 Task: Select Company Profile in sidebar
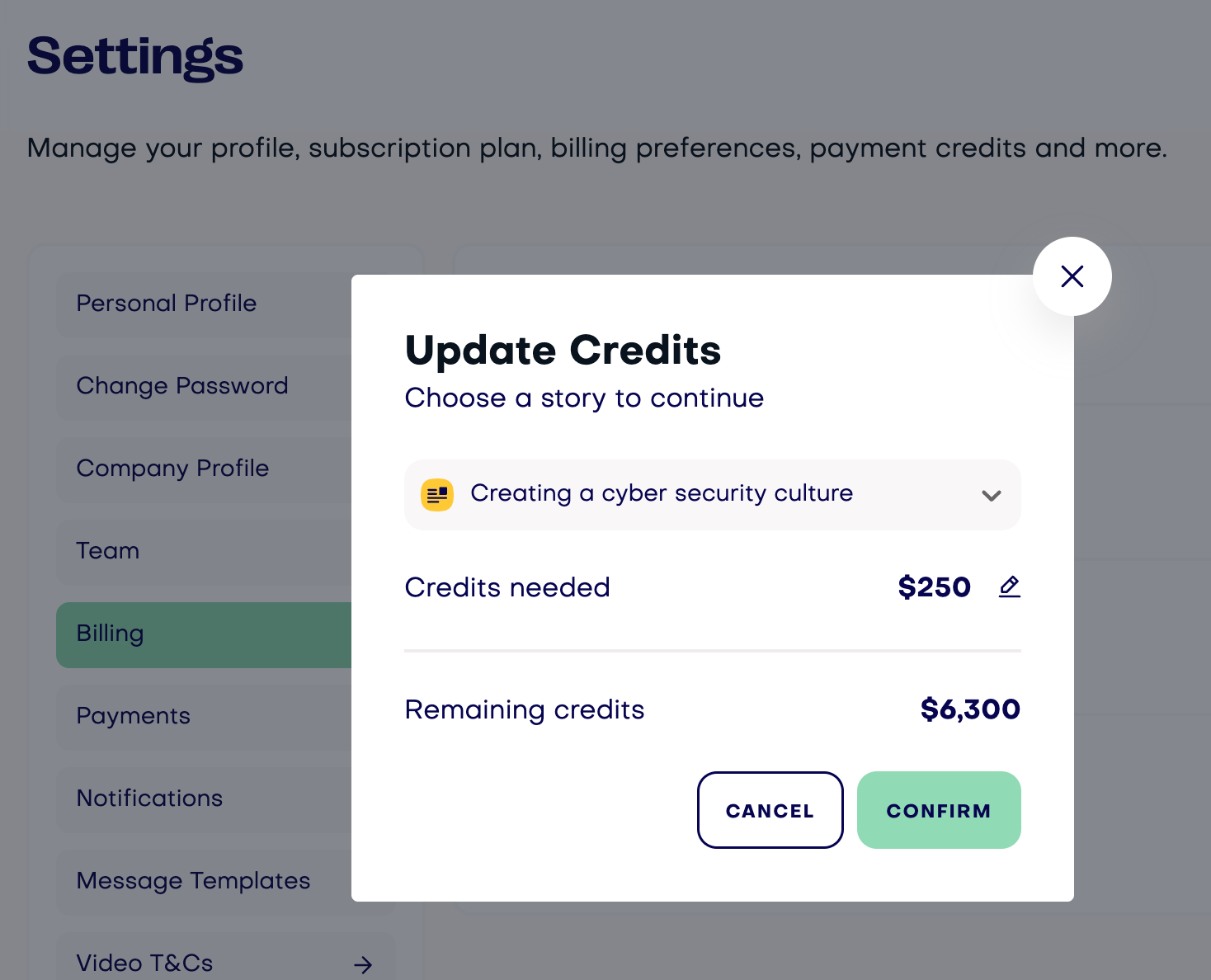tap(204, 469)
